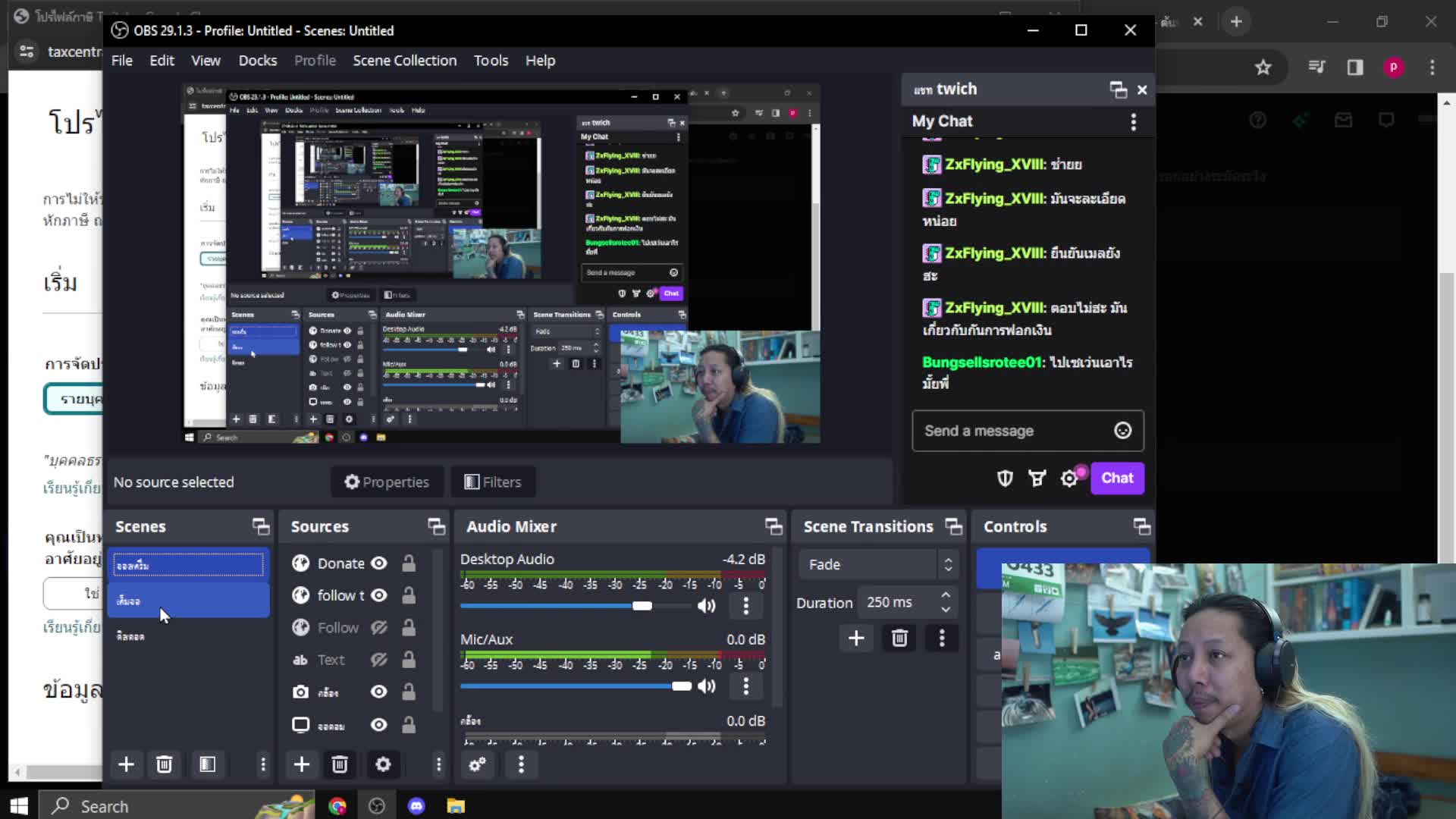Open advanced audio properties gears icon
This screenshot has height=819, width=1456.
click(477, 764)
